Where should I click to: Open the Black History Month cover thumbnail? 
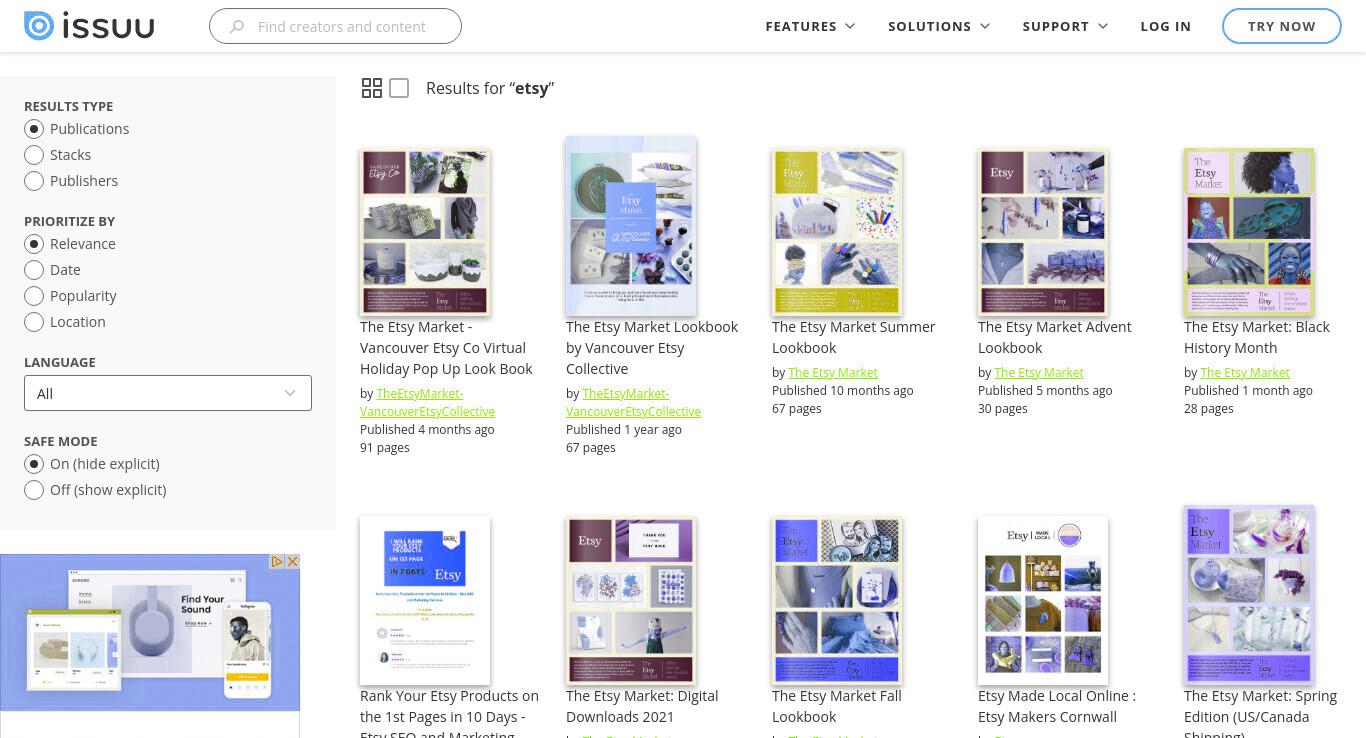1249,232
